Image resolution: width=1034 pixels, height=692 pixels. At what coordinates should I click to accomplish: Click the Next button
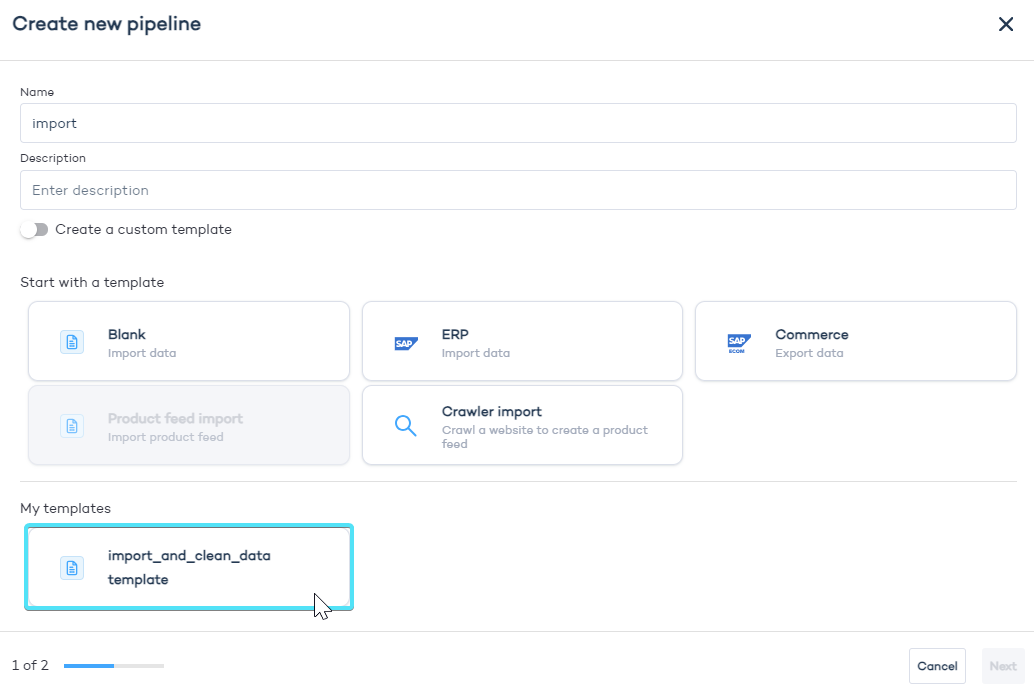(x=1003, y=665)
